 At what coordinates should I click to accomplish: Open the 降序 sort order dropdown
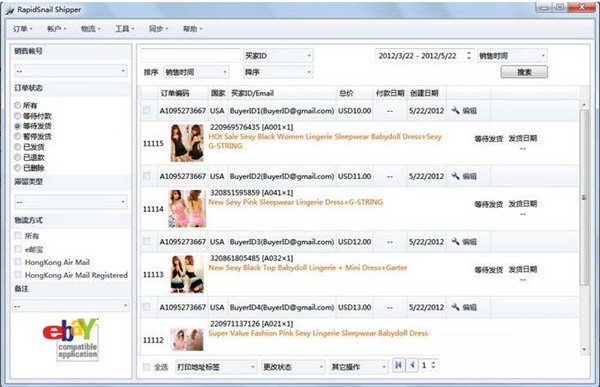tap(278, 72)
